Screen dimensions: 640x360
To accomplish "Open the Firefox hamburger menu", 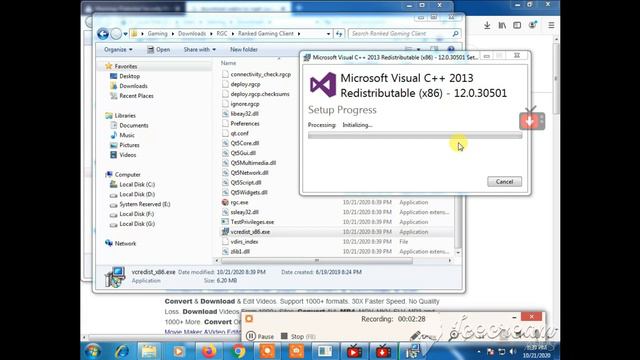I will click(551, 25).
